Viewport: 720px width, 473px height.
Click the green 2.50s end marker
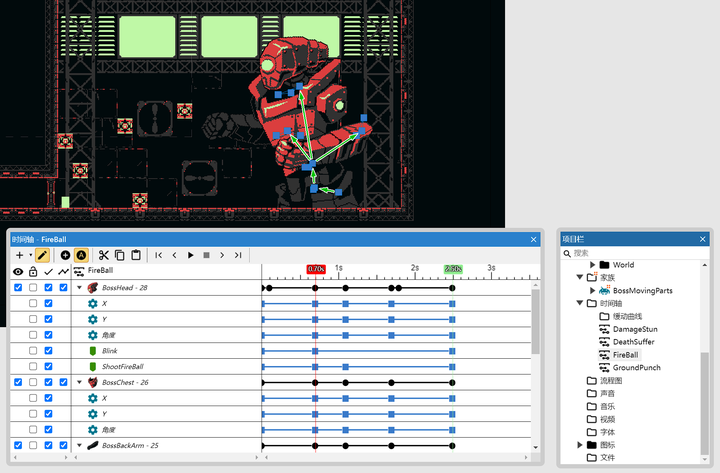pos(453,269)
